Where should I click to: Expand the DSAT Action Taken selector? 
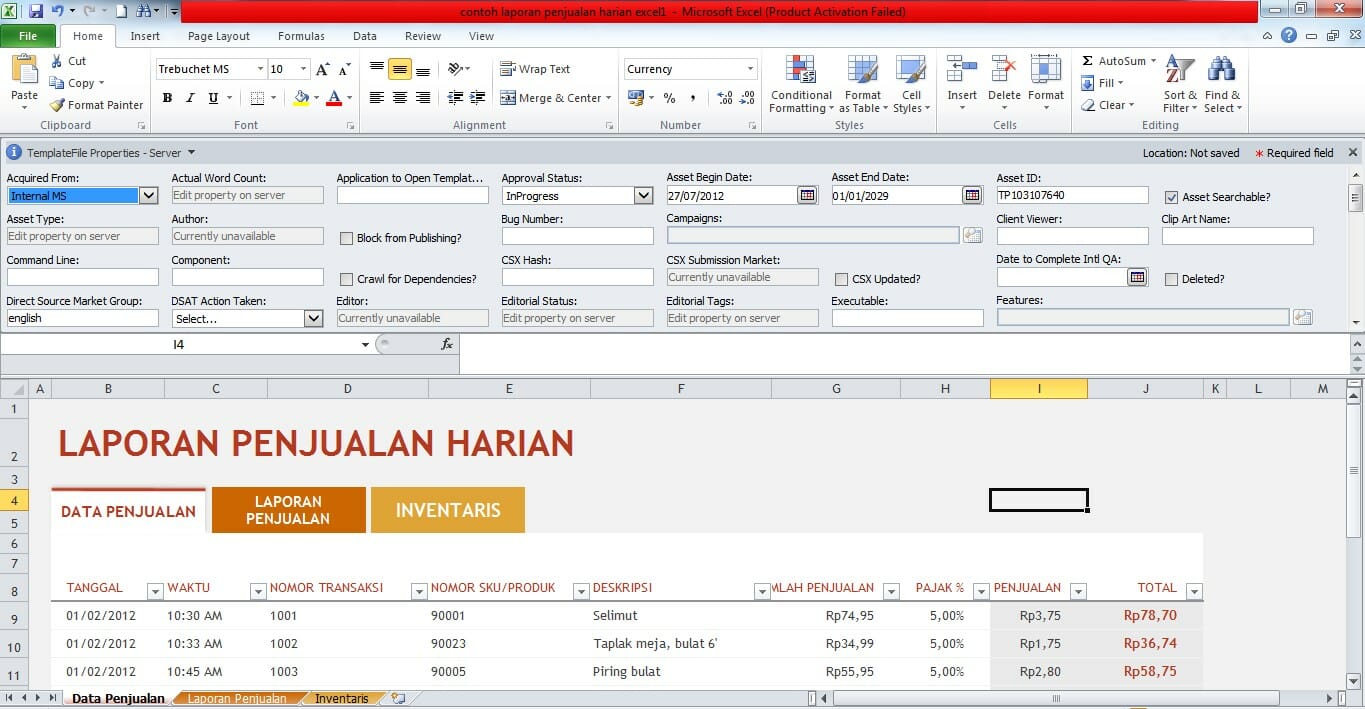click(313, 318)
